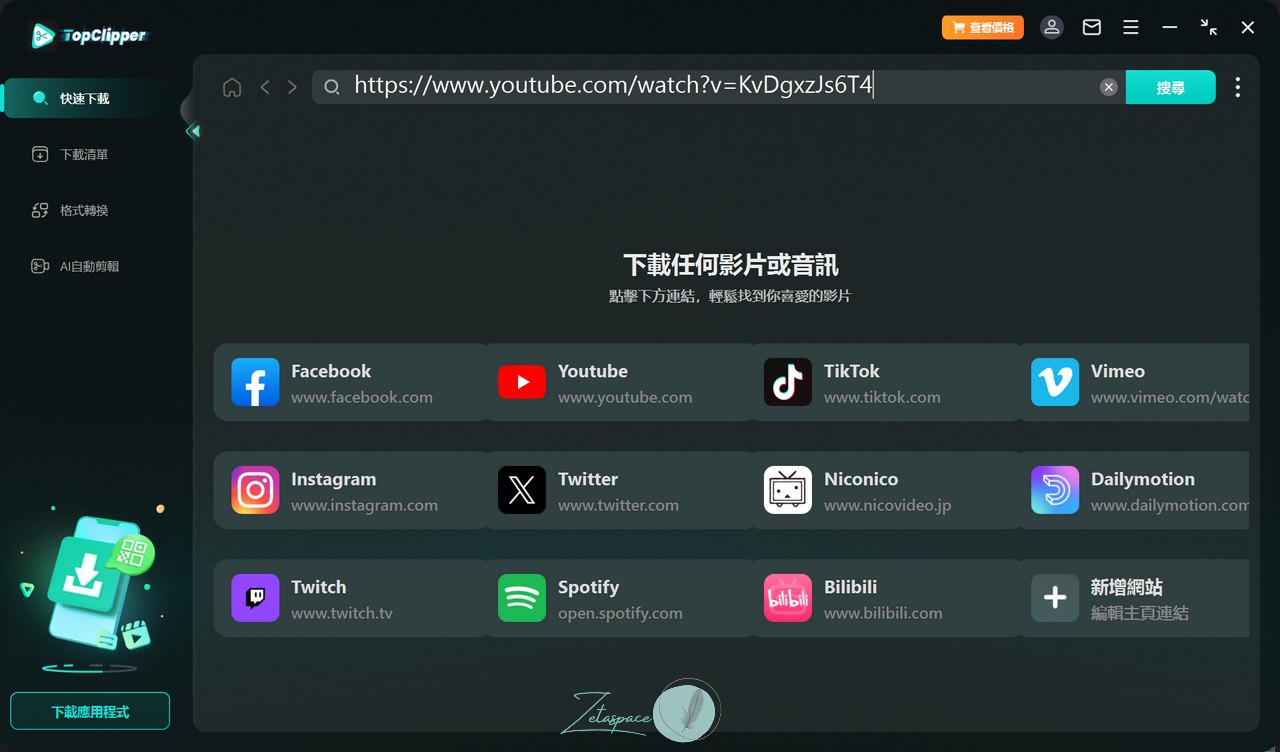Open the hamburger menu icon
1280x752 pixels.
pos(1131,28)
